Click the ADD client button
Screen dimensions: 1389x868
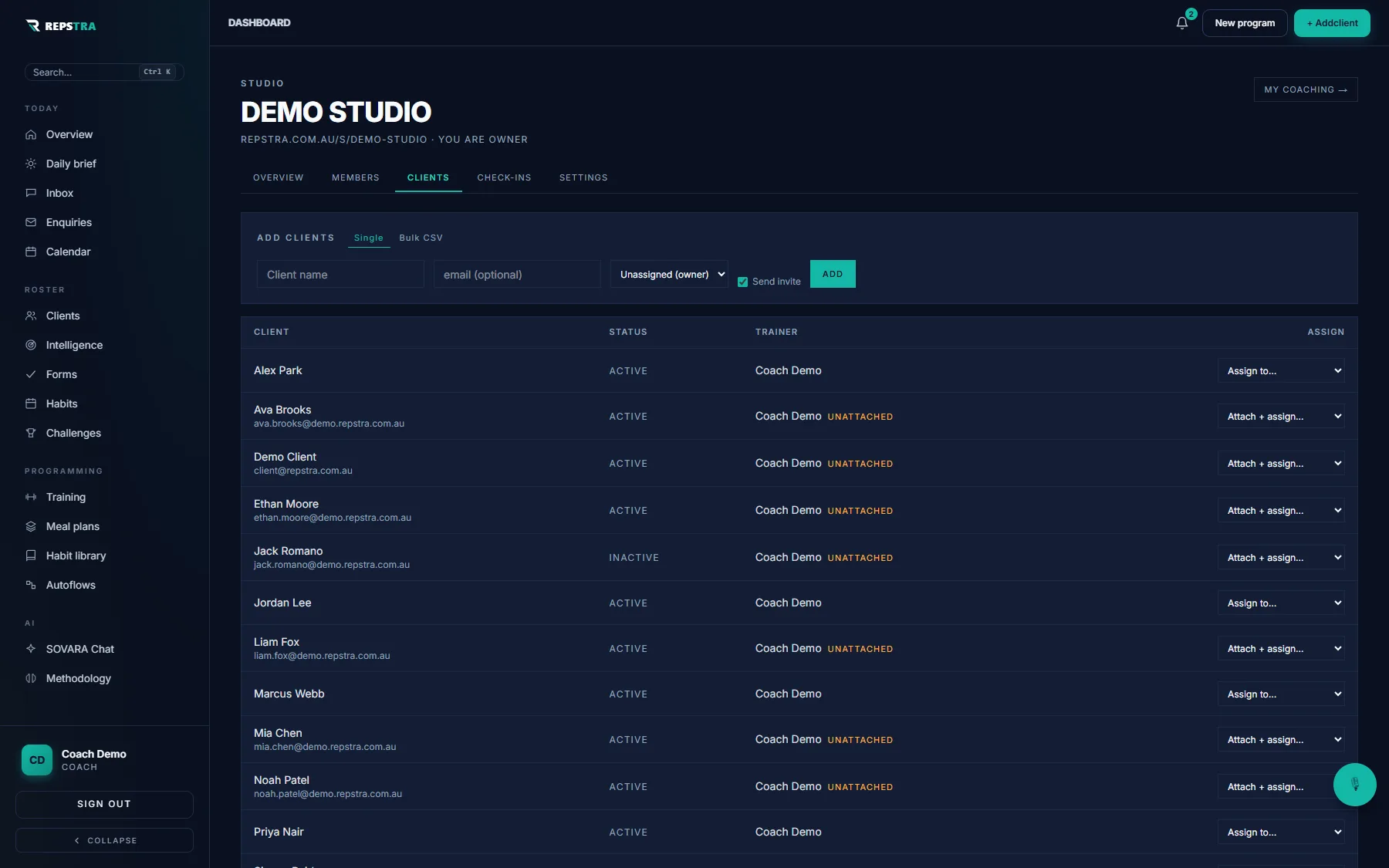[x=833, y=274]
